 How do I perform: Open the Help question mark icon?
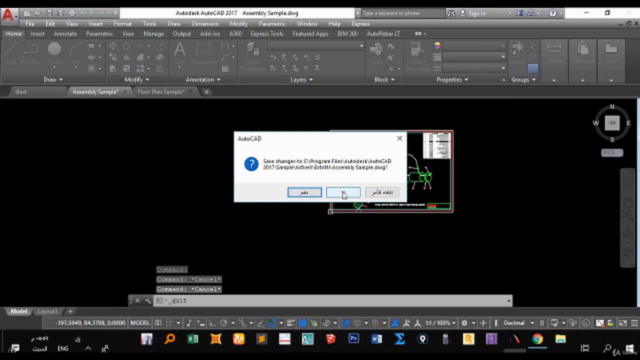[x=553, y=13]
